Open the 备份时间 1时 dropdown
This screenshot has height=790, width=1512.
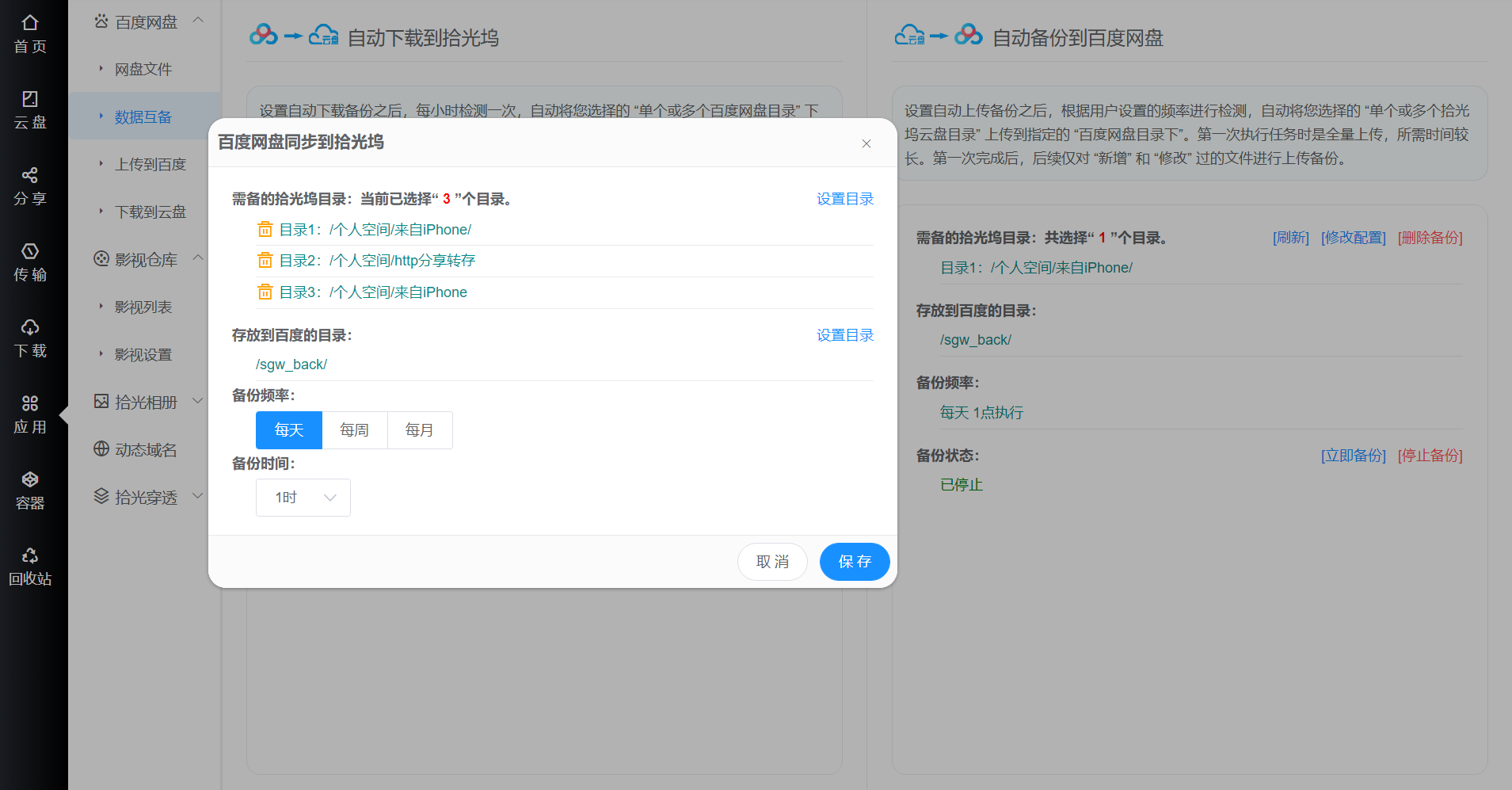[x=303, y=498]
